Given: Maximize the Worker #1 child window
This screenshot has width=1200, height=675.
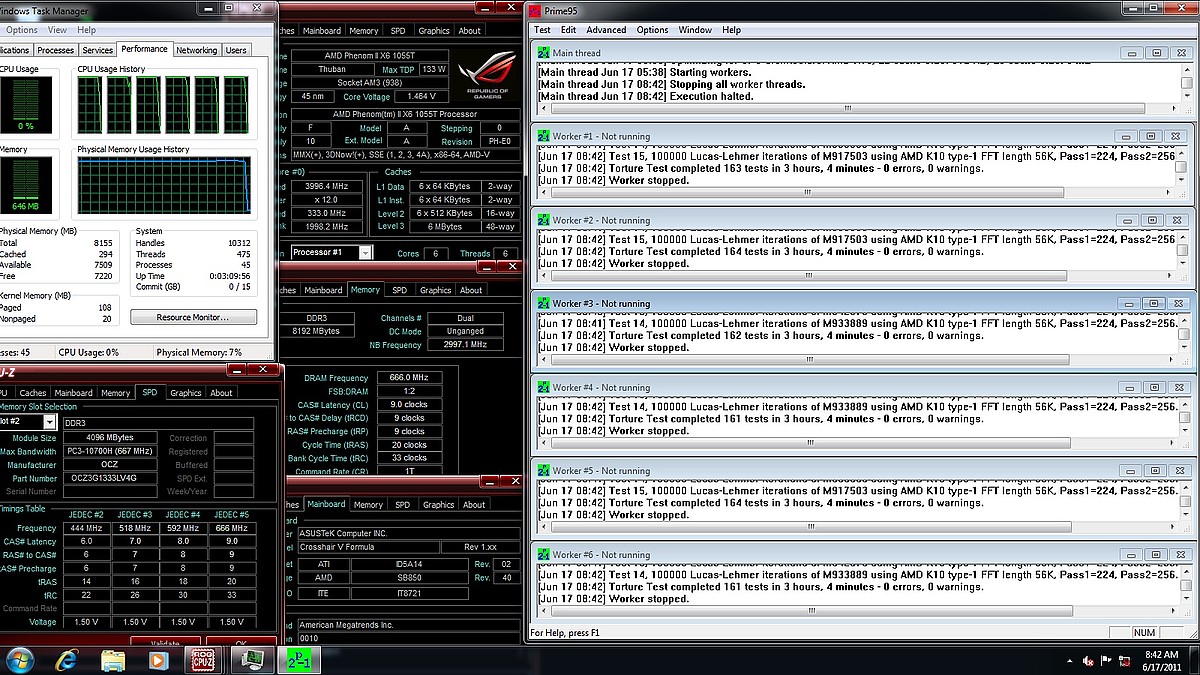Looking at the screenshot, I should click(1151, 136).
